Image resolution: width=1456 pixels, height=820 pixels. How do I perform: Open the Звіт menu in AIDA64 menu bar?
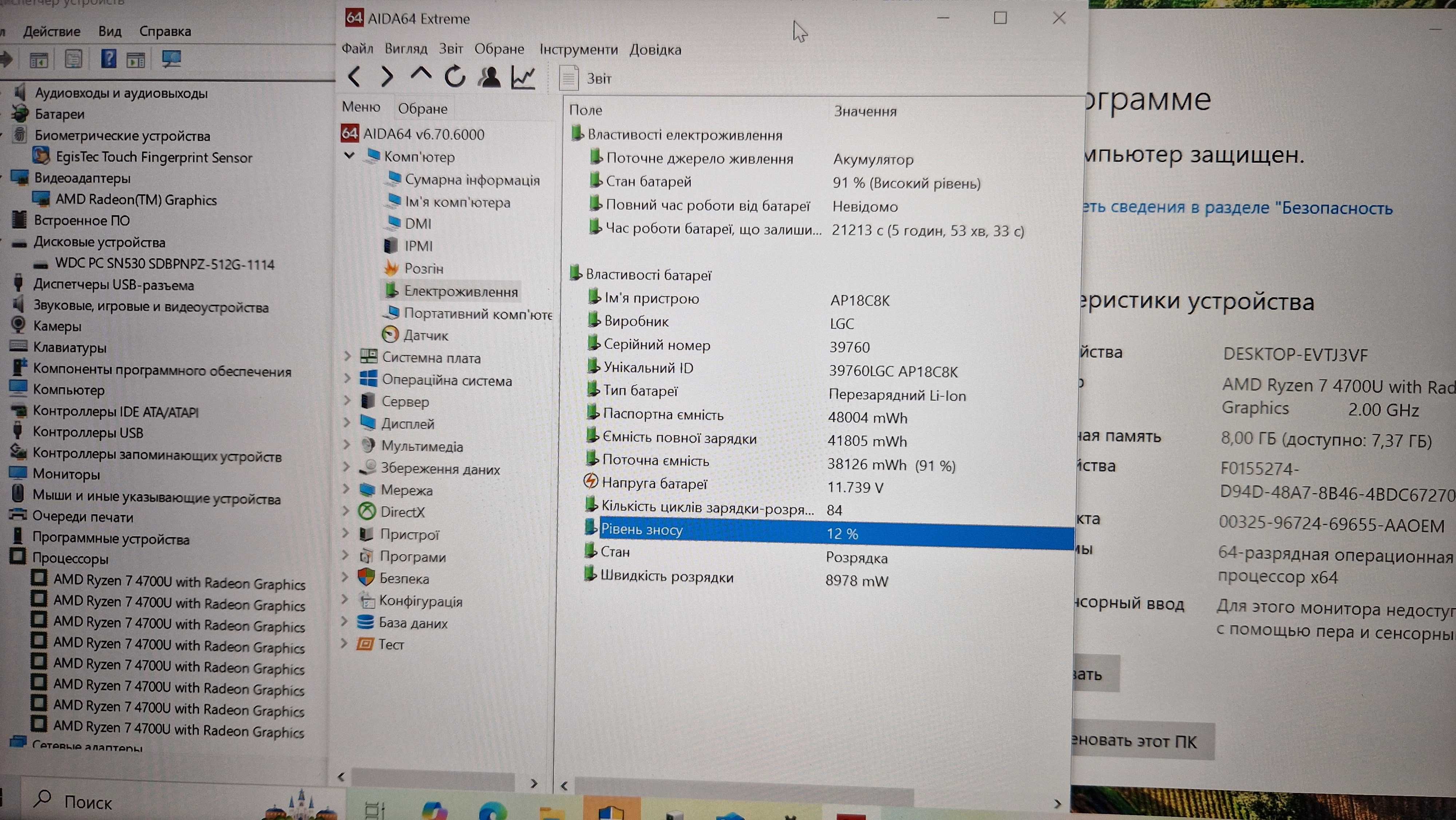pos(451,49)
